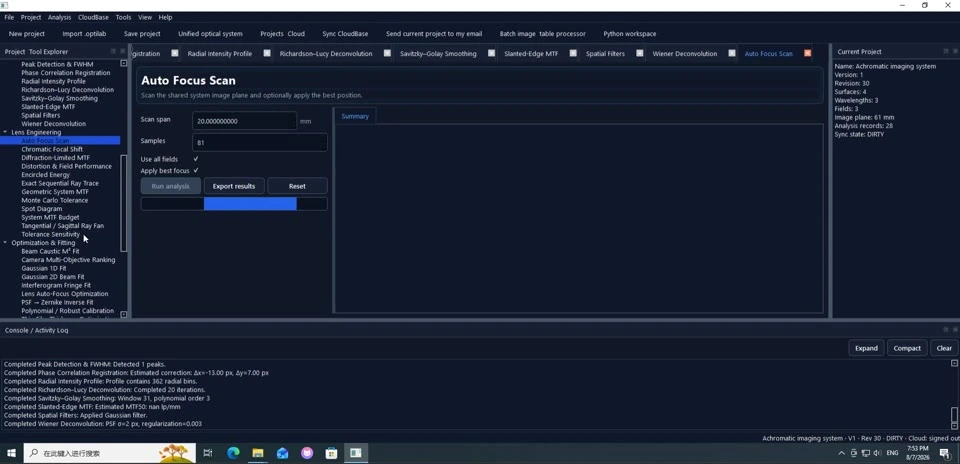
Task: Close the Savitzky–Golay Smoothing tab
Action: tap(491, 53)
